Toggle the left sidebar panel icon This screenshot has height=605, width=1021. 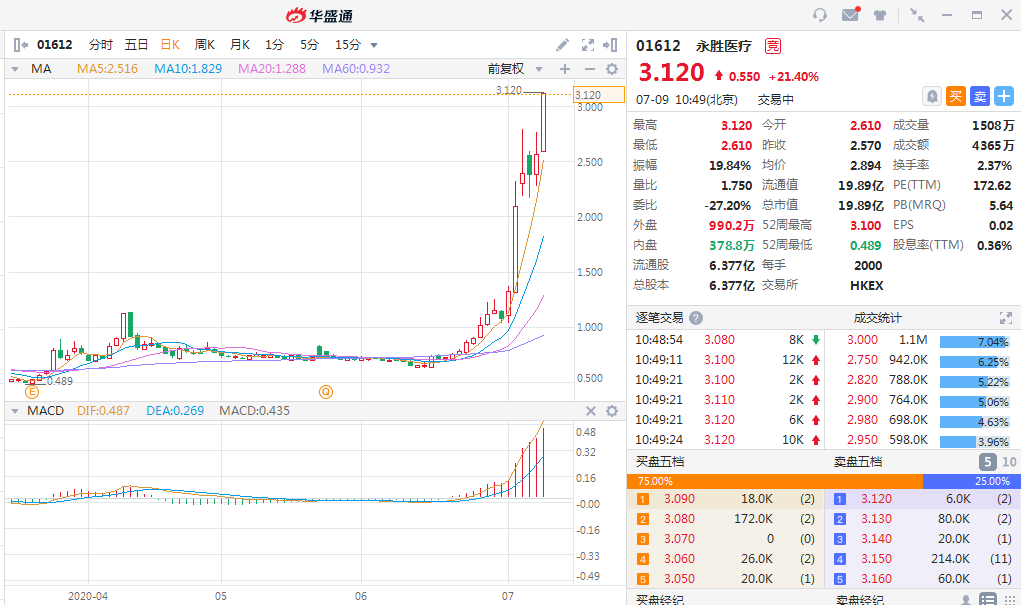(20, 45)
